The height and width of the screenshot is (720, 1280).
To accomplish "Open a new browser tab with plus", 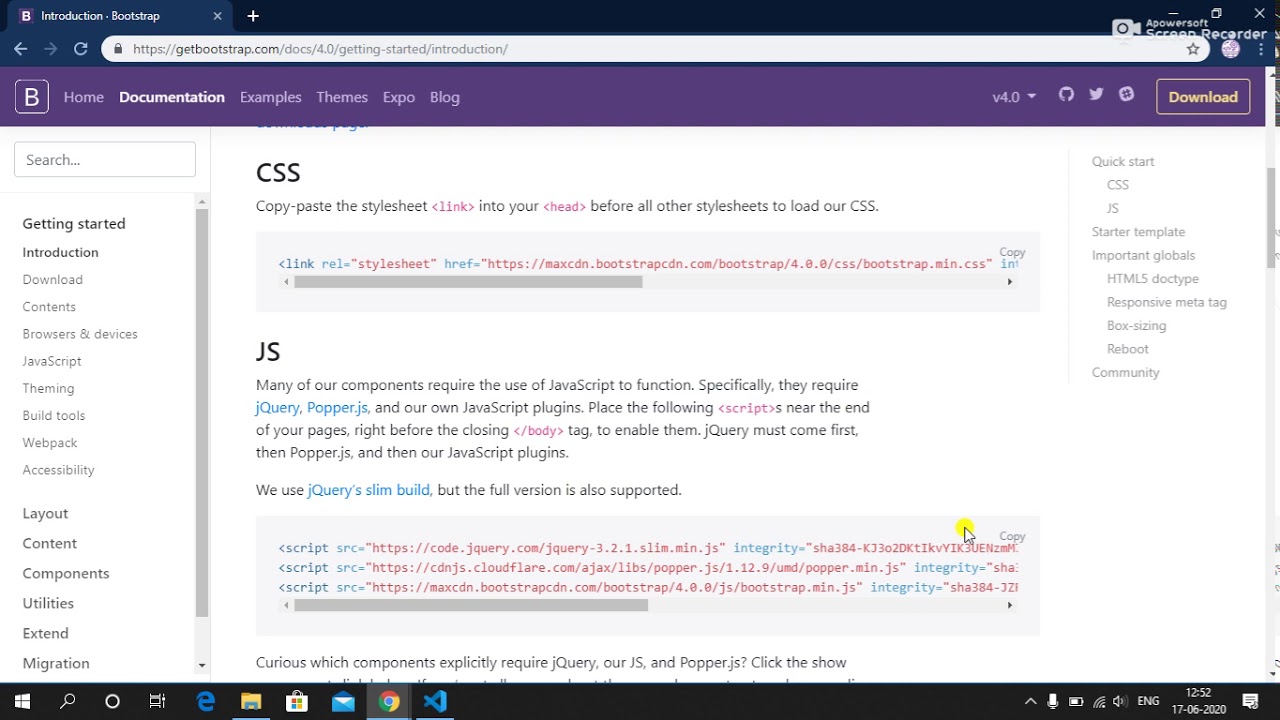I will point(253,16).
